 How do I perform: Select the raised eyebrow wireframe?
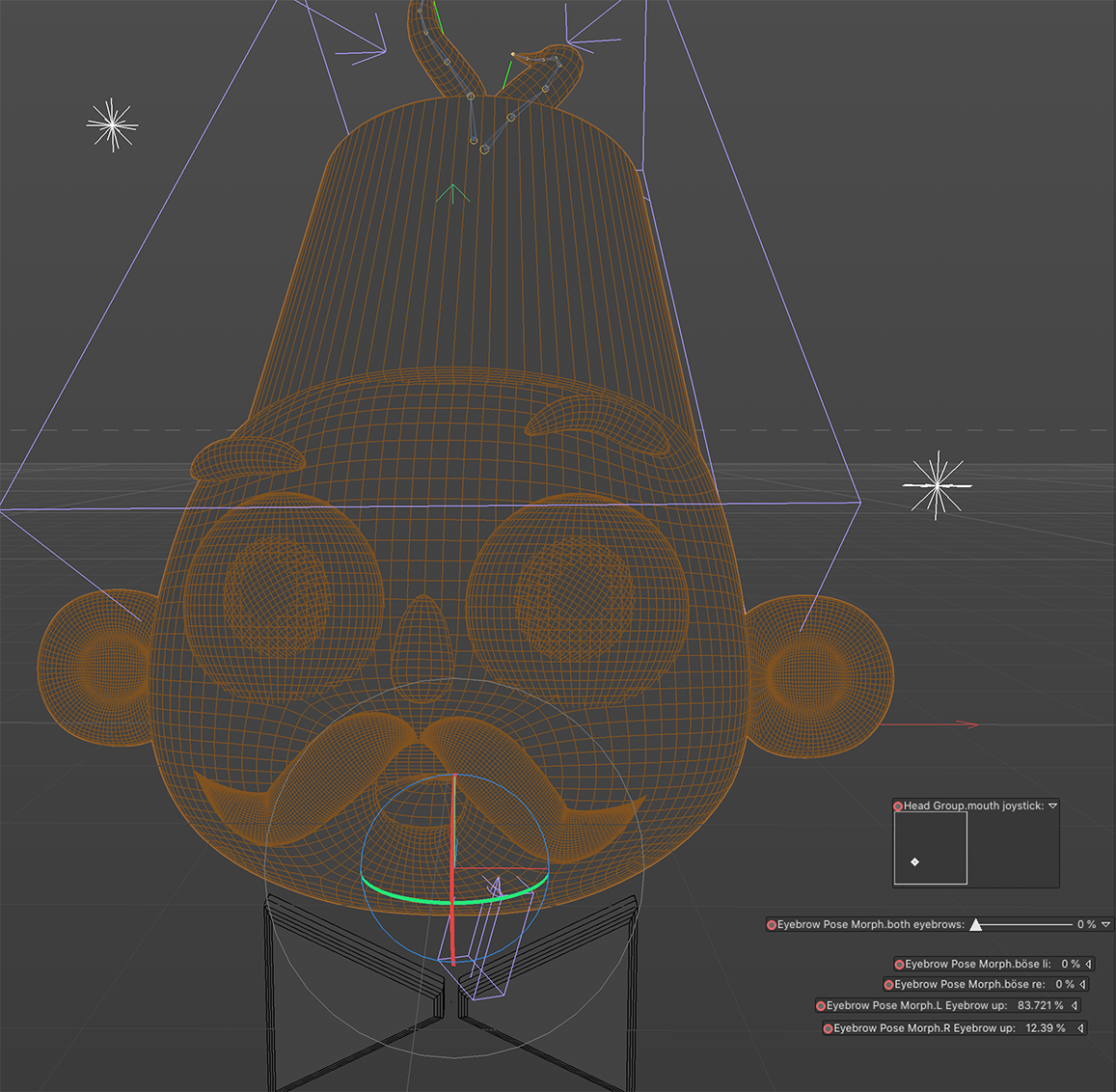[598, 420]
